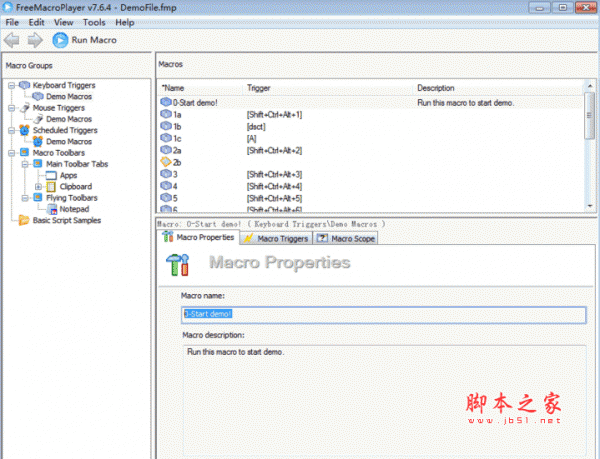Select the Macro Properties tab

(198, 237)
